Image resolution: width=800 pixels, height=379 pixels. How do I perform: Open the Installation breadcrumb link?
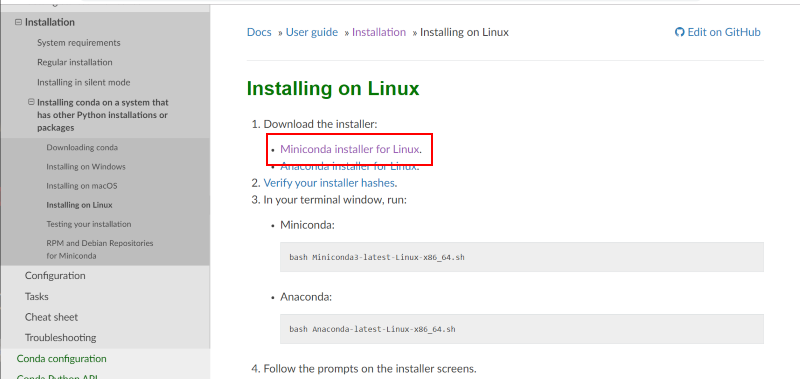point(379,32)
